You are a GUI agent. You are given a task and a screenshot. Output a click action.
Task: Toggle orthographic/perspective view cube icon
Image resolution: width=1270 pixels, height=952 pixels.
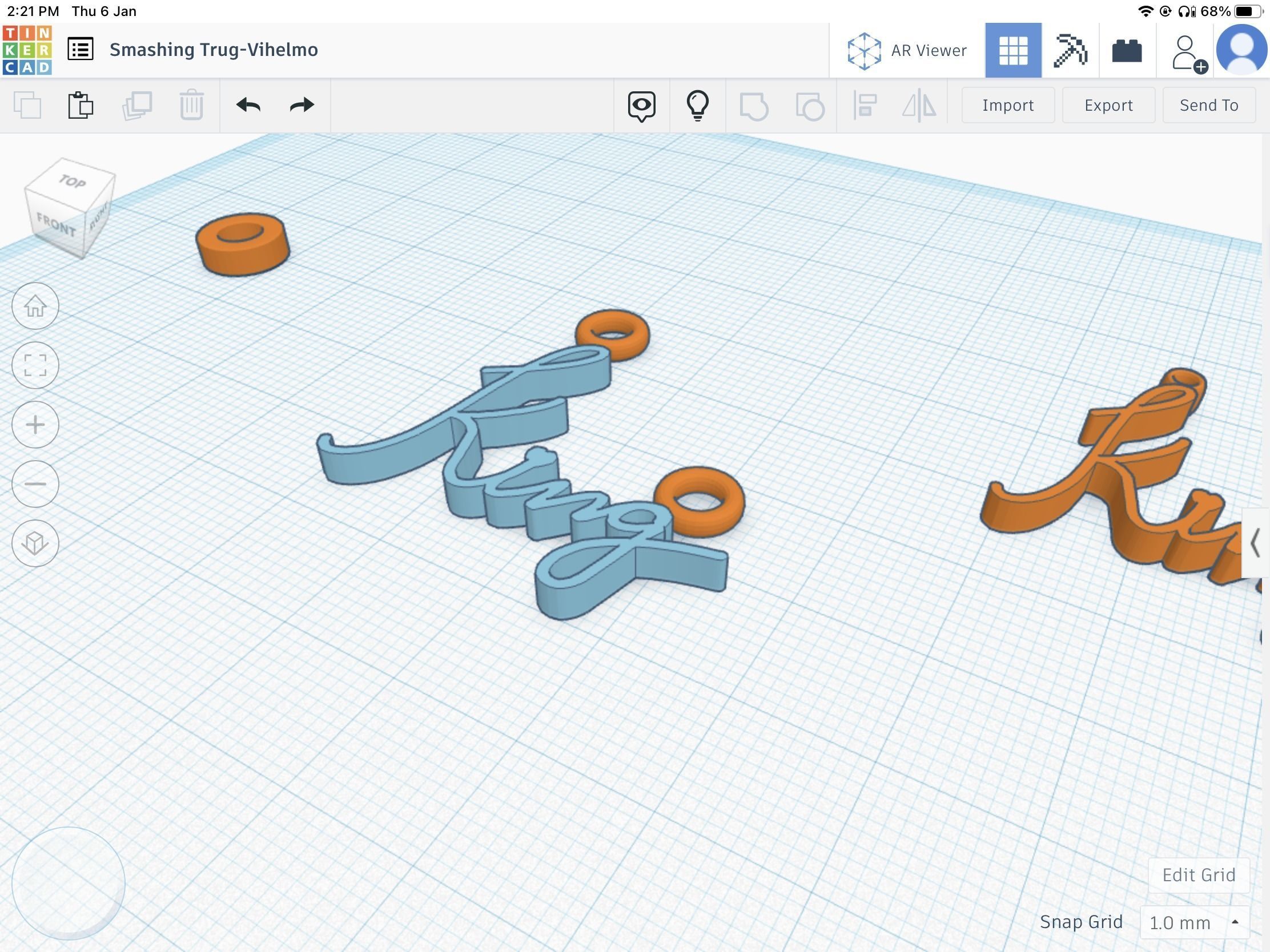(35, 543)
